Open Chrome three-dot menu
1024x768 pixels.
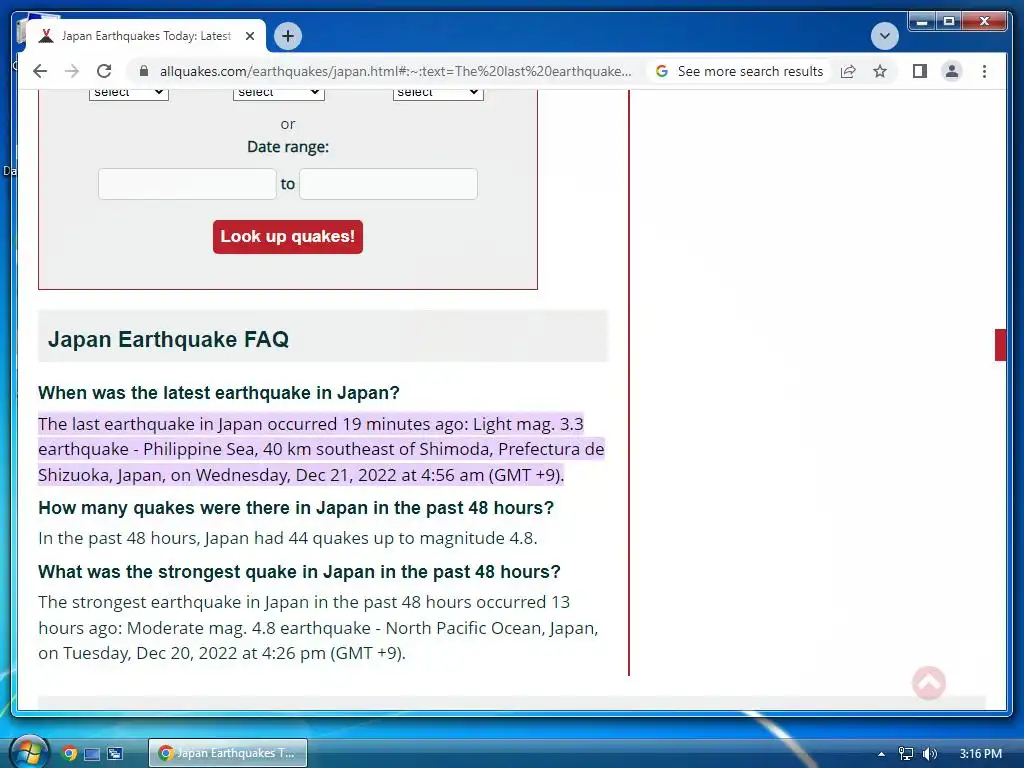[984, 71]
